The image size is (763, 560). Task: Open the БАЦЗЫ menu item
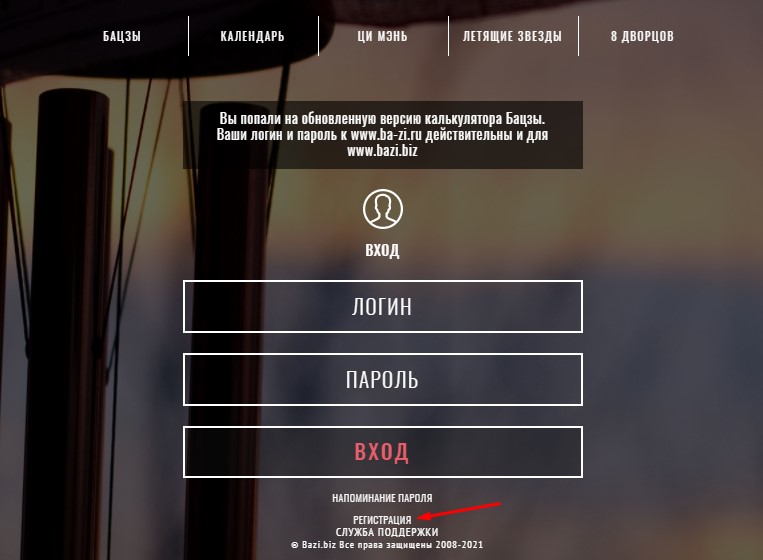[122, 36]
